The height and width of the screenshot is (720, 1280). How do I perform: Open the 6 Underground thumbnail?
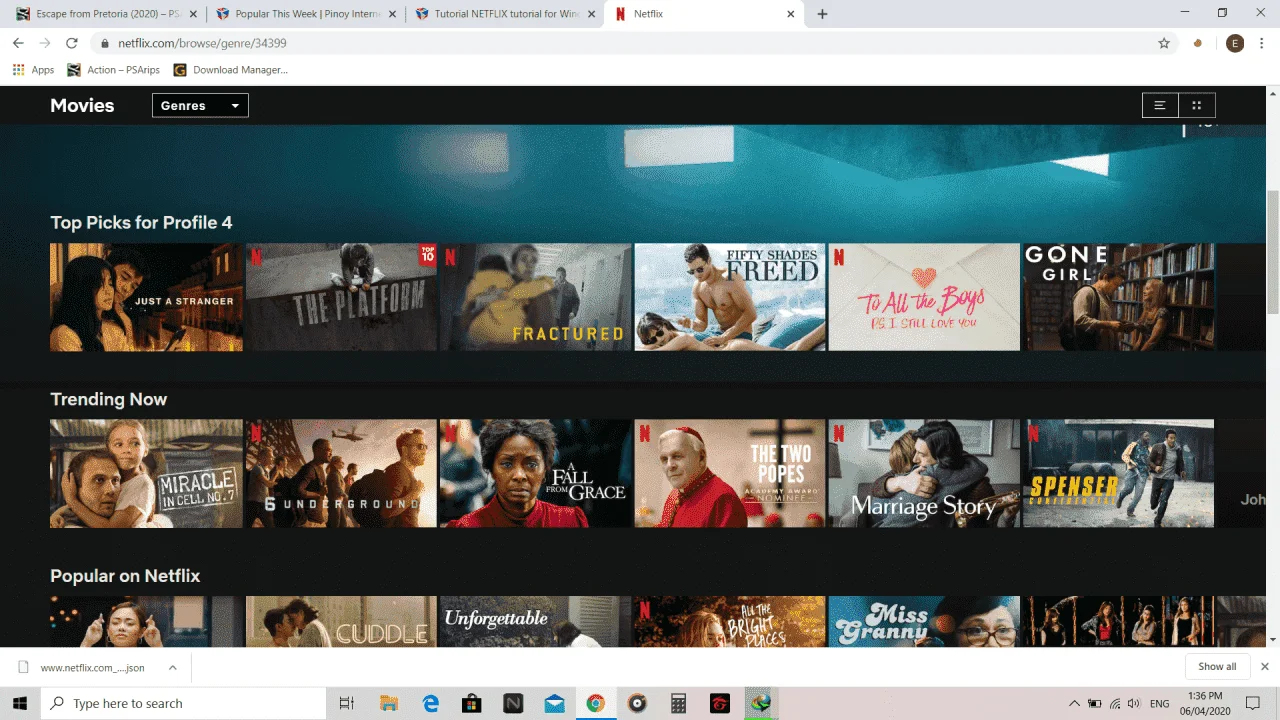pyautogui.click(x=341, y=473)
